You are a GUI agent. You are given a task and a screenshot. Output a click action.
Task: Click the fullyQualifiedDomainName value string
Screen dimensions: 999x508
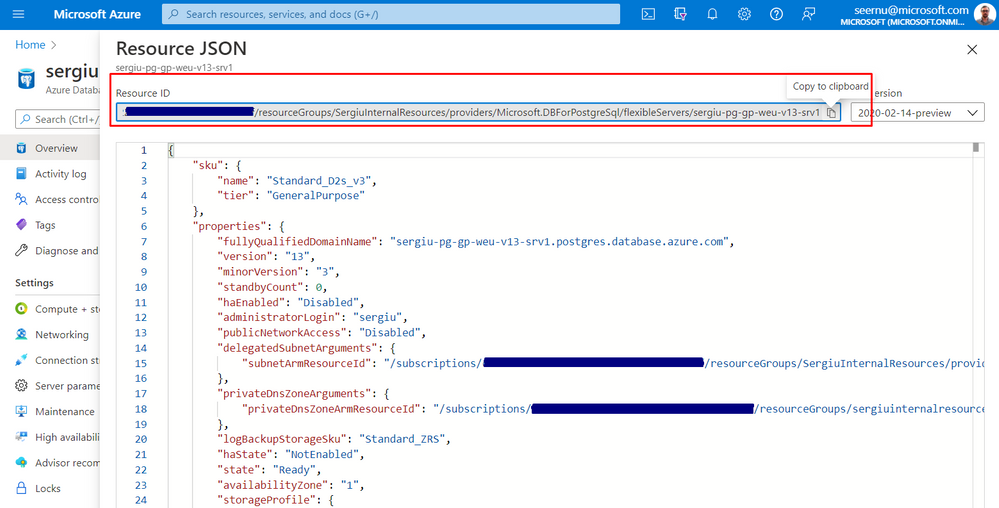point(561,242)
